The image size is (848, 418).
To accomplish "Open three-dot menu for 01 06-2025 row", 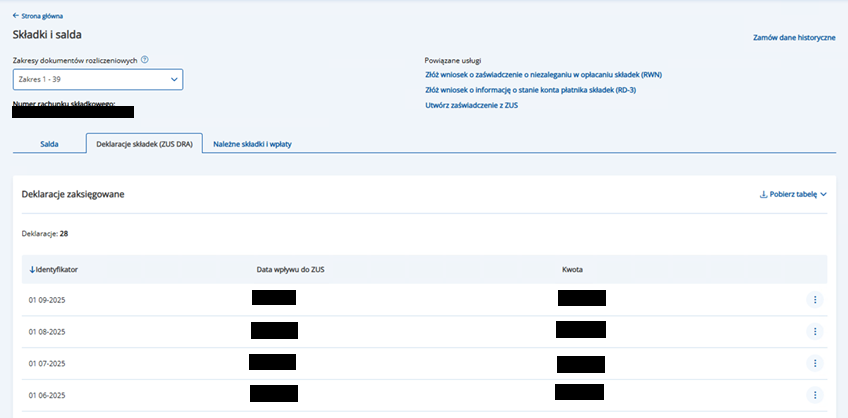I will [814, 395].
